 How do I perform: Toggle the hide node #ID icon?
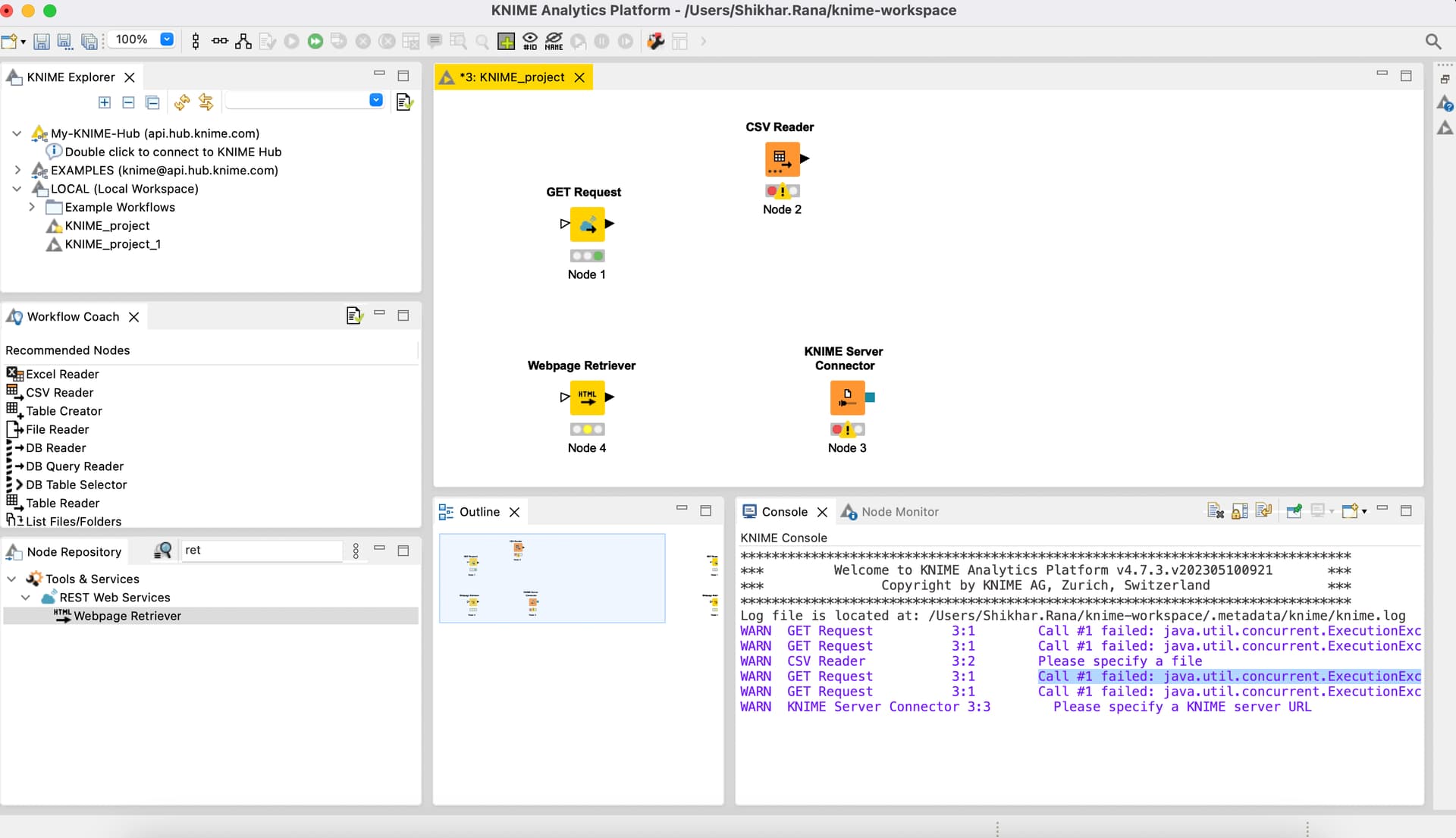(x=530, y=41)
